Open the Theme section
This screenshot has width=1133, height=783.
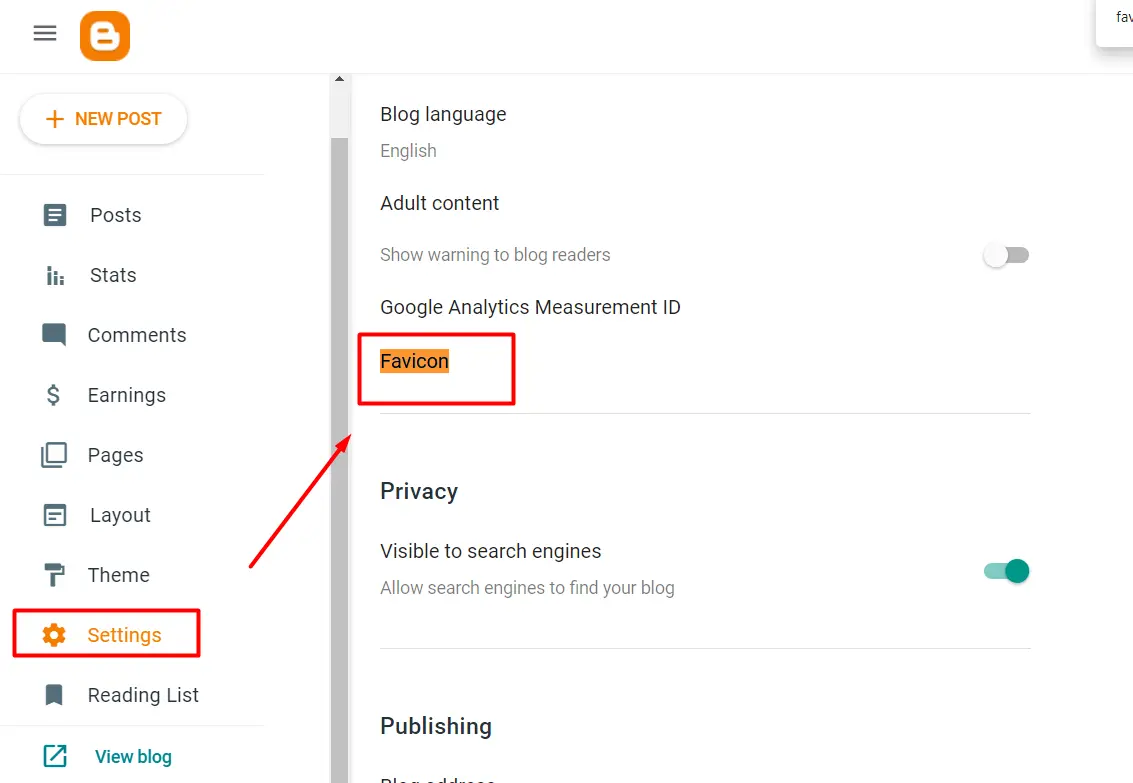tap(119, 575)
